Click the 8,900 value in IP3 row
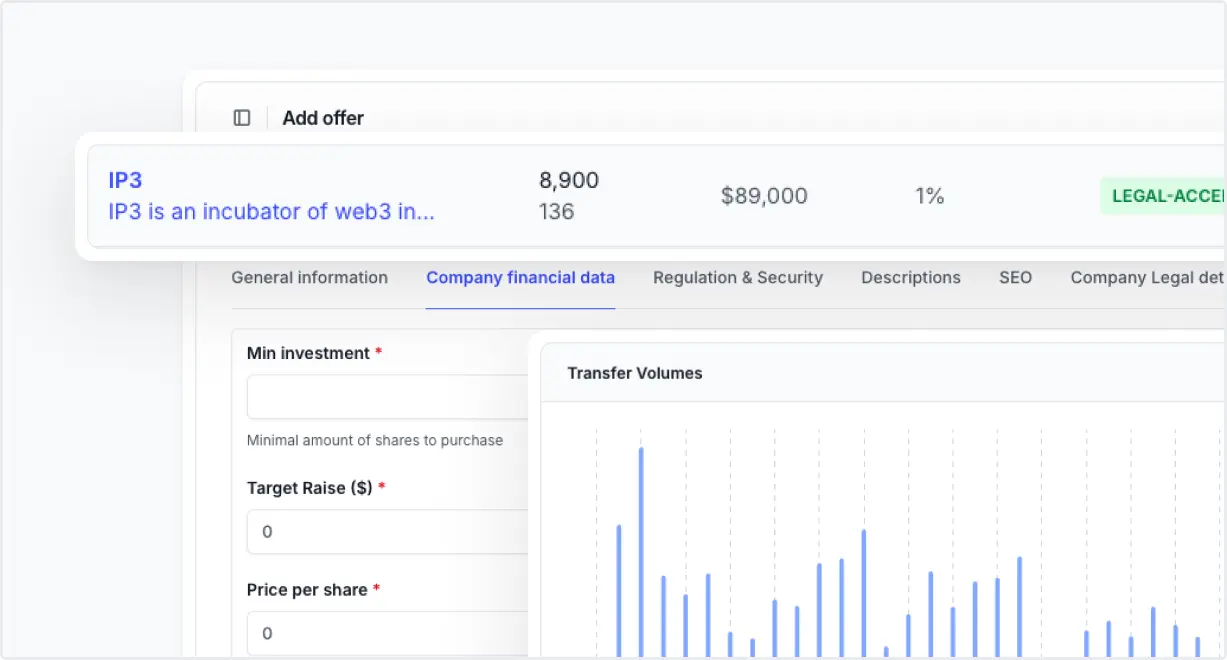The image size is (1227, 660). [569, 181]
